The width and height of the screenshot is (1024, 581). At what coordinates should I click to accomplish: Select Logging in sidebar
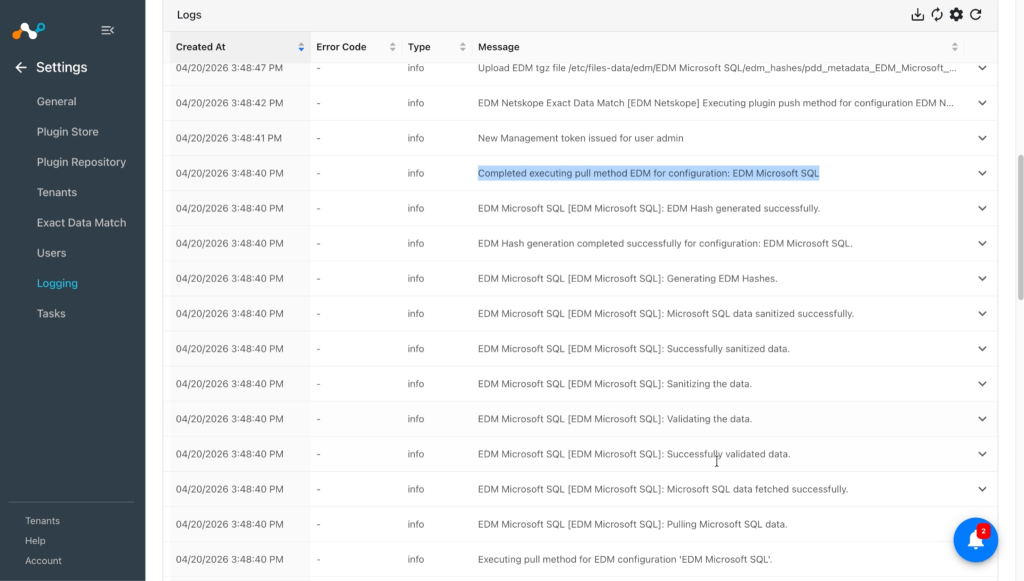click(57, 283)
